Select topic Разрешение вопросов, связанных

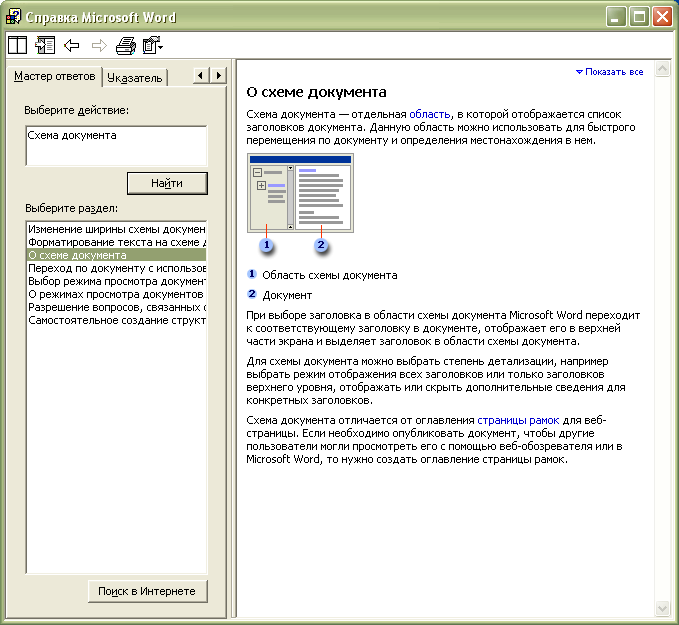point(116,307)
